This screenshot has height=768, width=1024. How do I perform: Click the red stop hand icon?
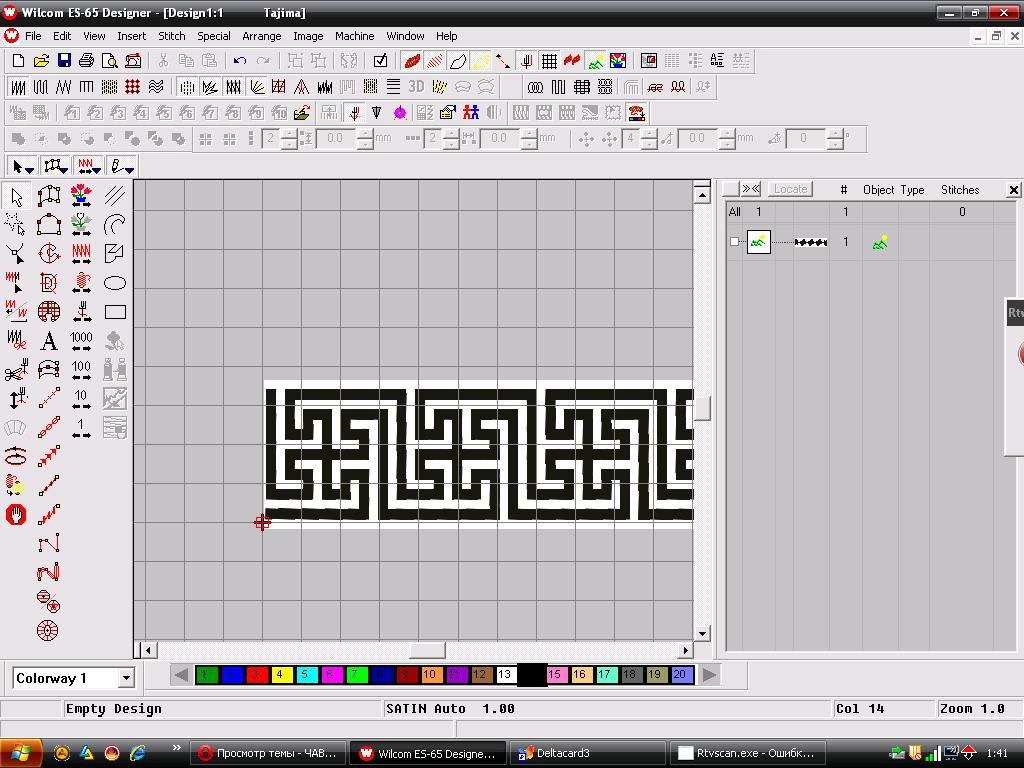coord(16,515)
